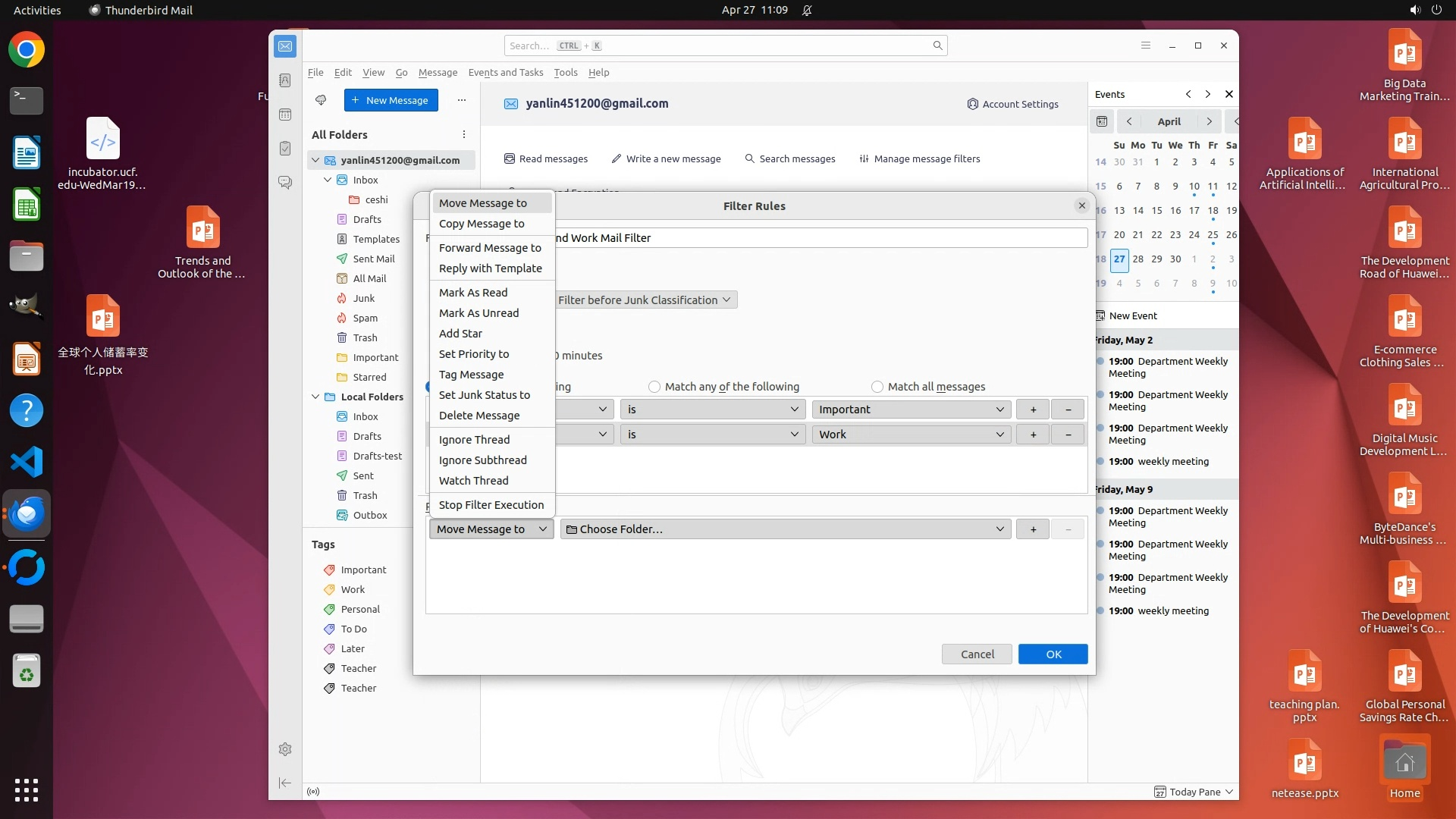Click the red Important tag
Image resolution: width=1456 pixels, height=819 pixels.
[x=363, y=570]
